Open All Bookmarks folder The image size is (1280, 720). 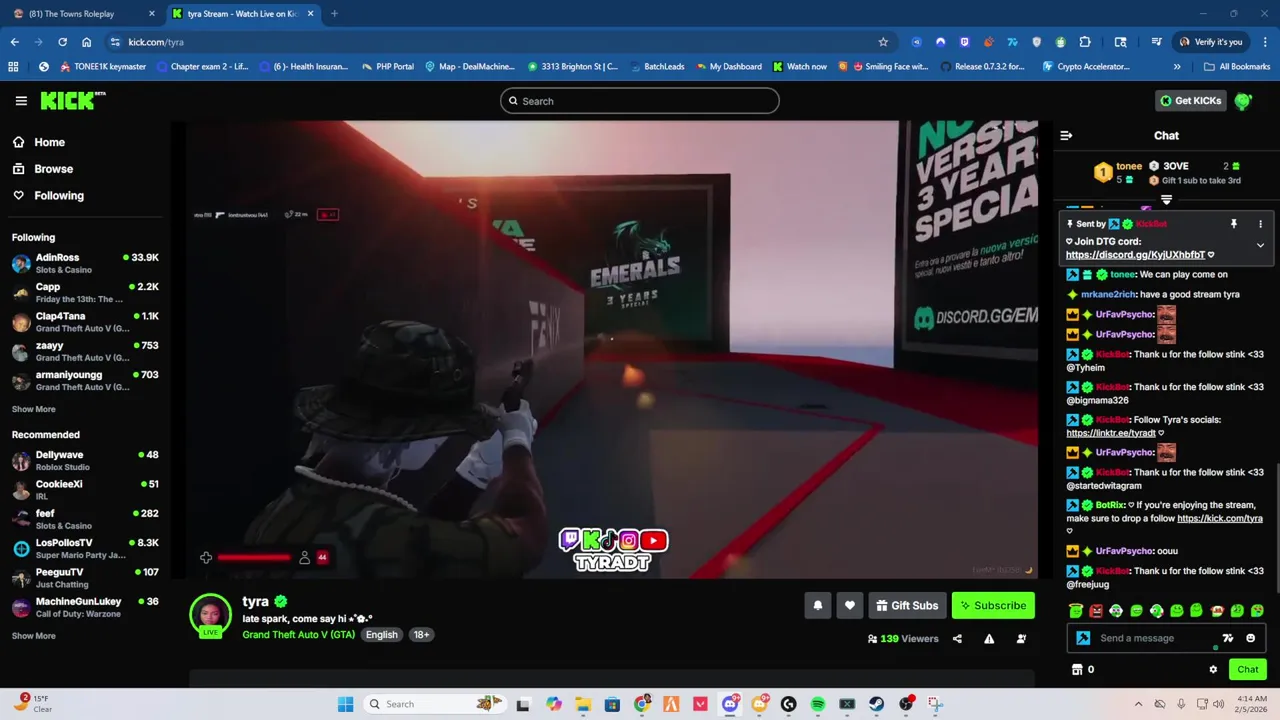[x=1237, y=67]
